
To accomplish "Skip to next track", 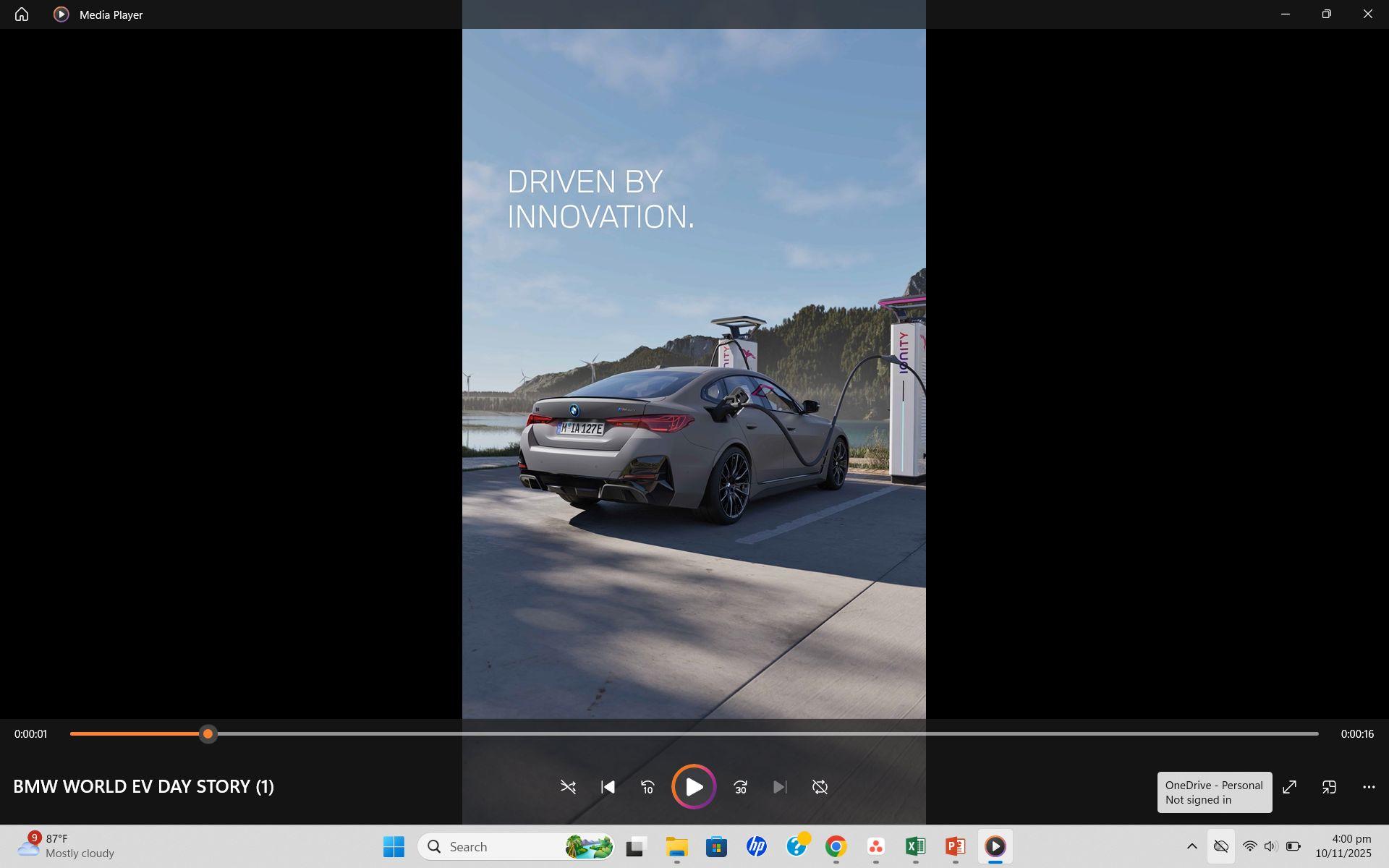I will [779, 787].
